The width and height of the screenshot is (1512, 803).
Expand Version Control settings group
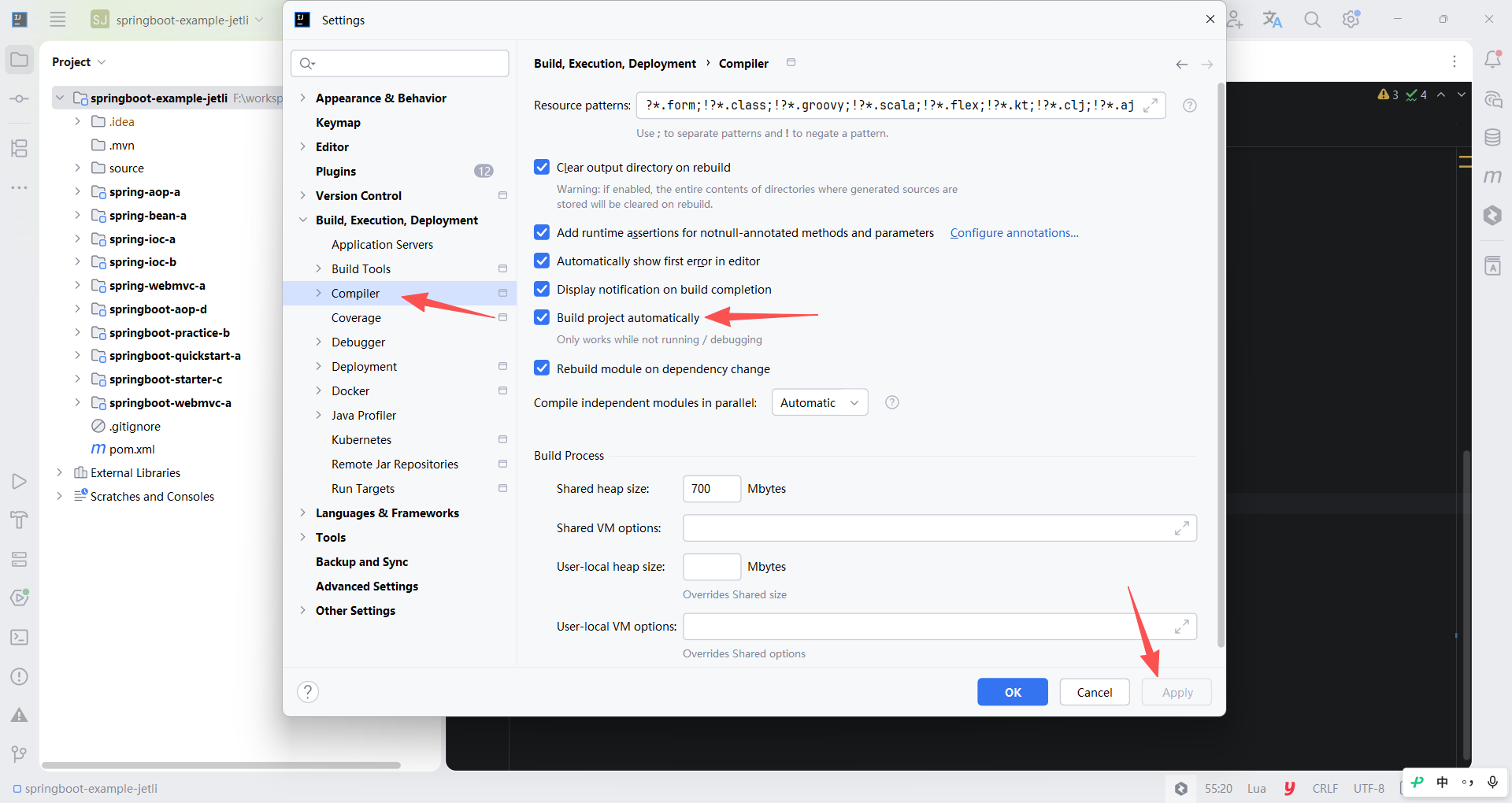point(303,195)
